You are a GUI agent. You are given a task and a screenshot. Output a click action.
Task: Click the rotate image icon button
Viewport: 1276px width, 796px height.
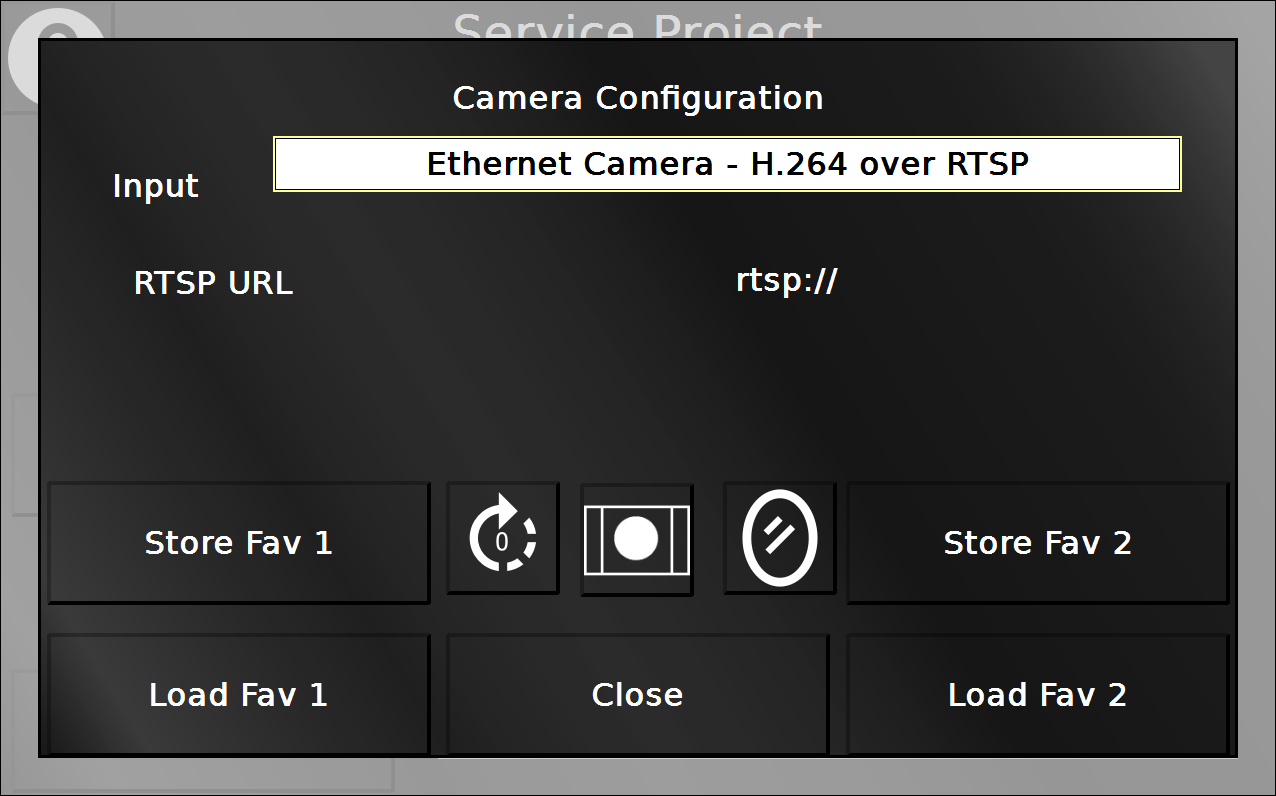click(x=502, y=538)
